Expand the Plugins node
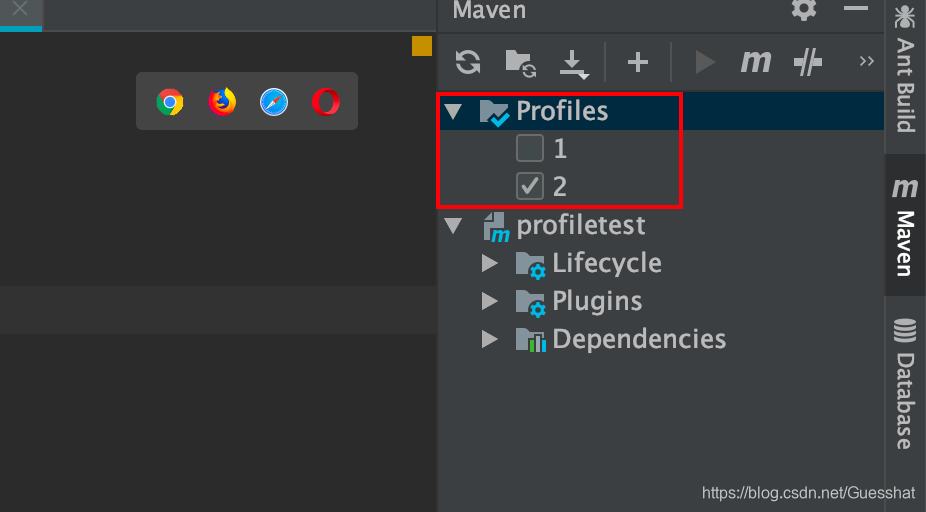Viewport: 926px width, 512px height. (490, 301)
